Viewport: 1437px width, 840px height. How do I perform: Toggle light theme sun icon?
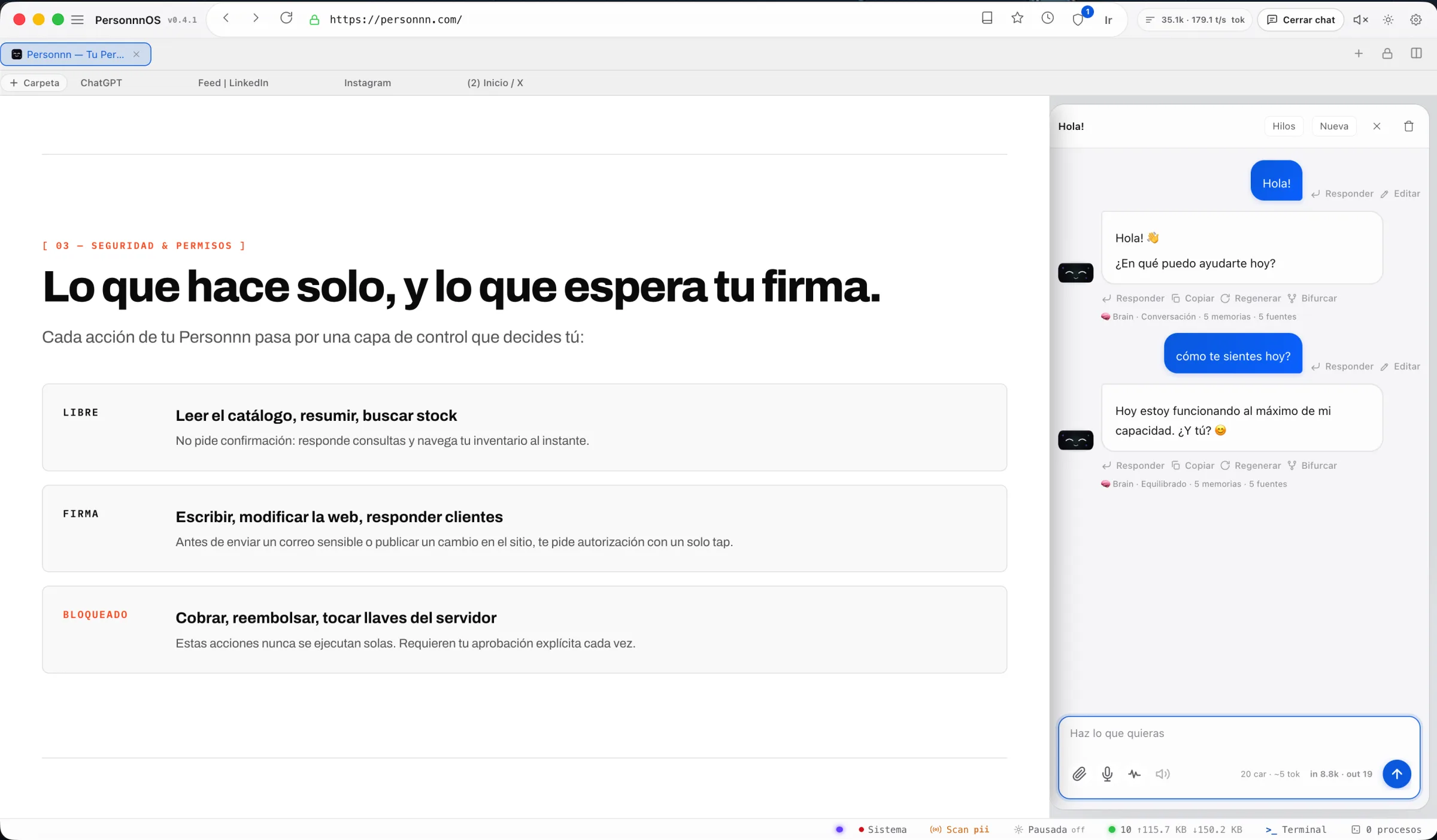click(1389, 20)
